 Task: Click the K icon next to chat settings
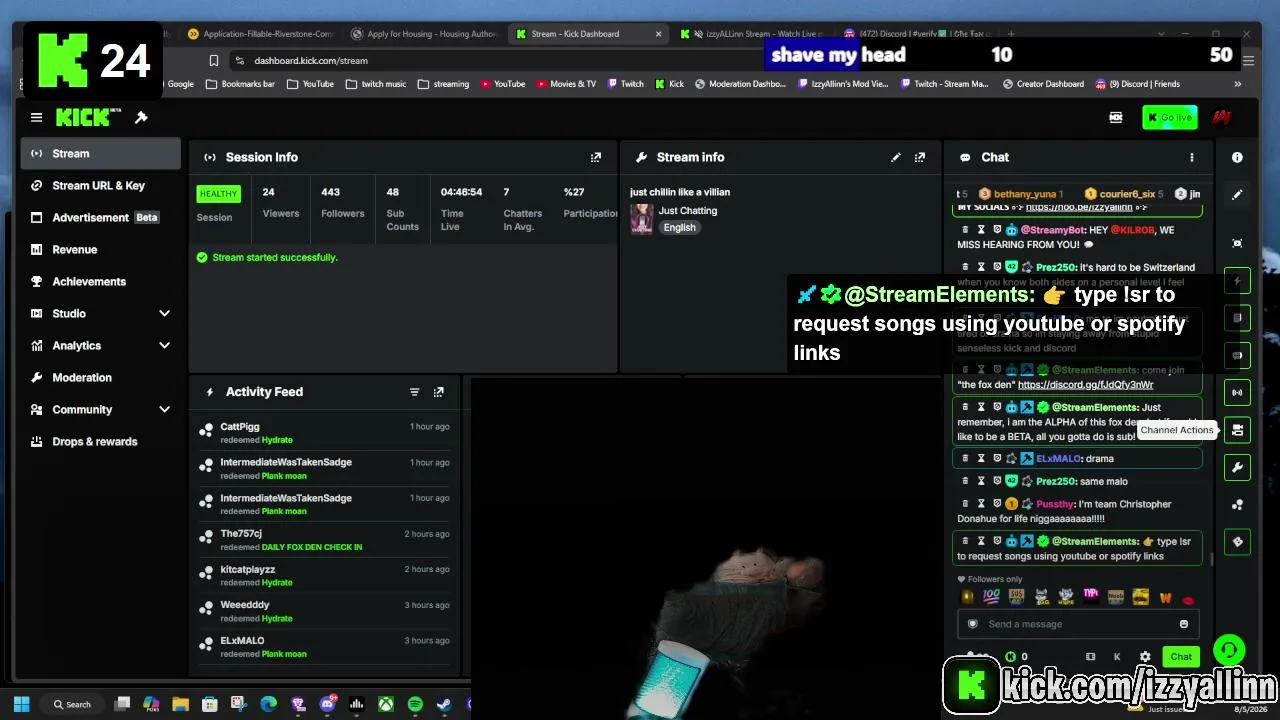(x=1117, y=657)
